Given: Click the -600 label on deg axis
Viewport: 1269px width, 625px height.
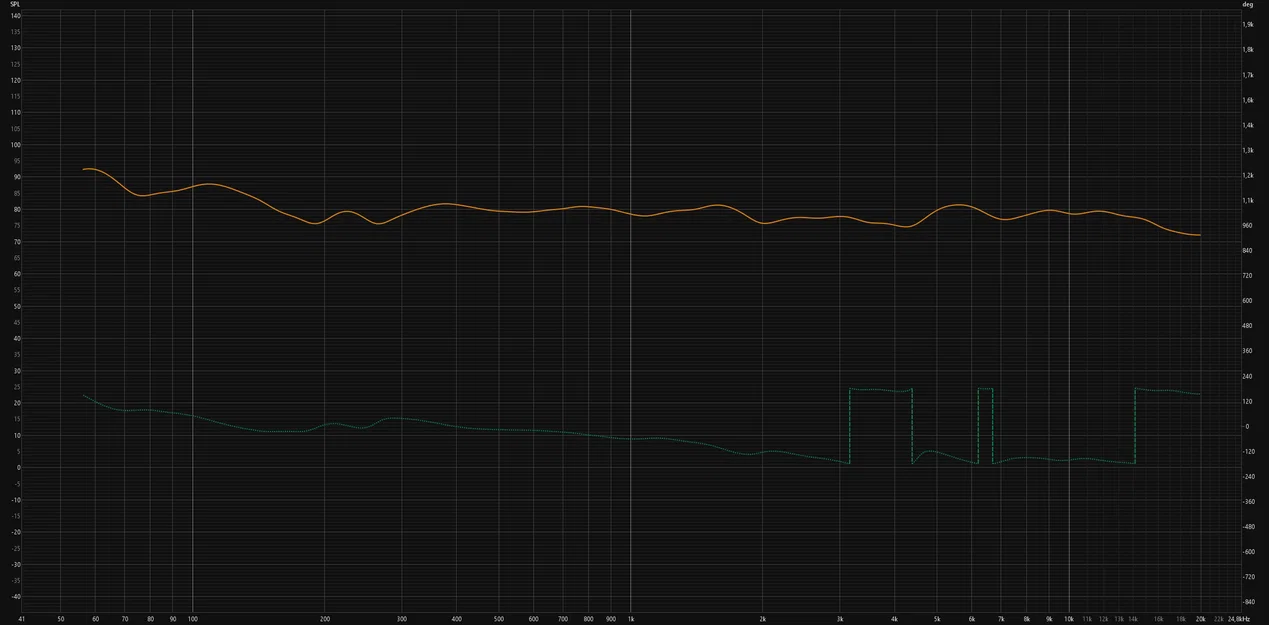Looking at the screenshot, I should 1248,552.
